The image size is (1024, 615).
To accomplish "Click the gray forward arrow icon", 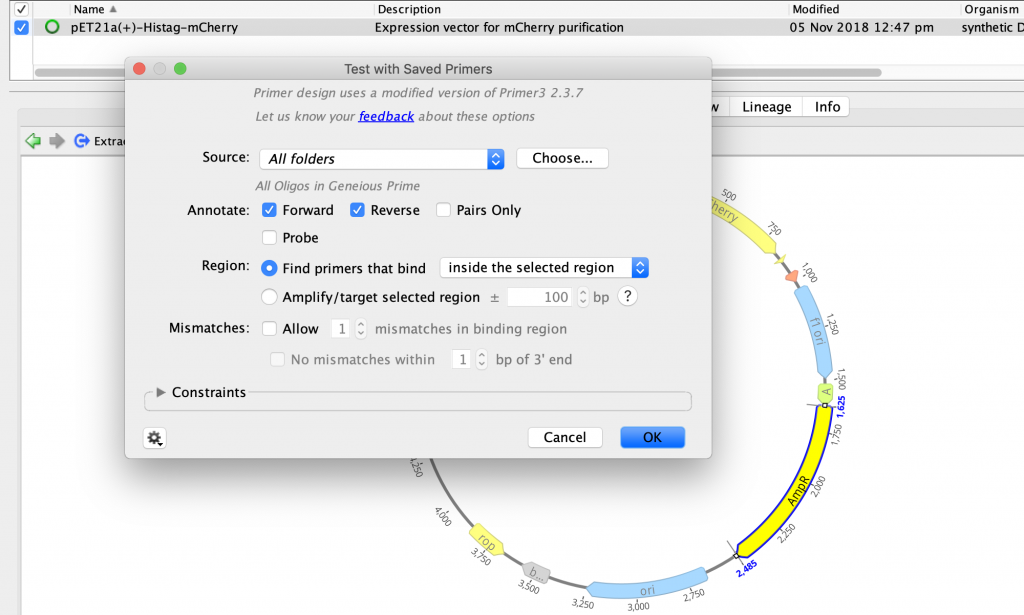I will click(x=57, y=141).
